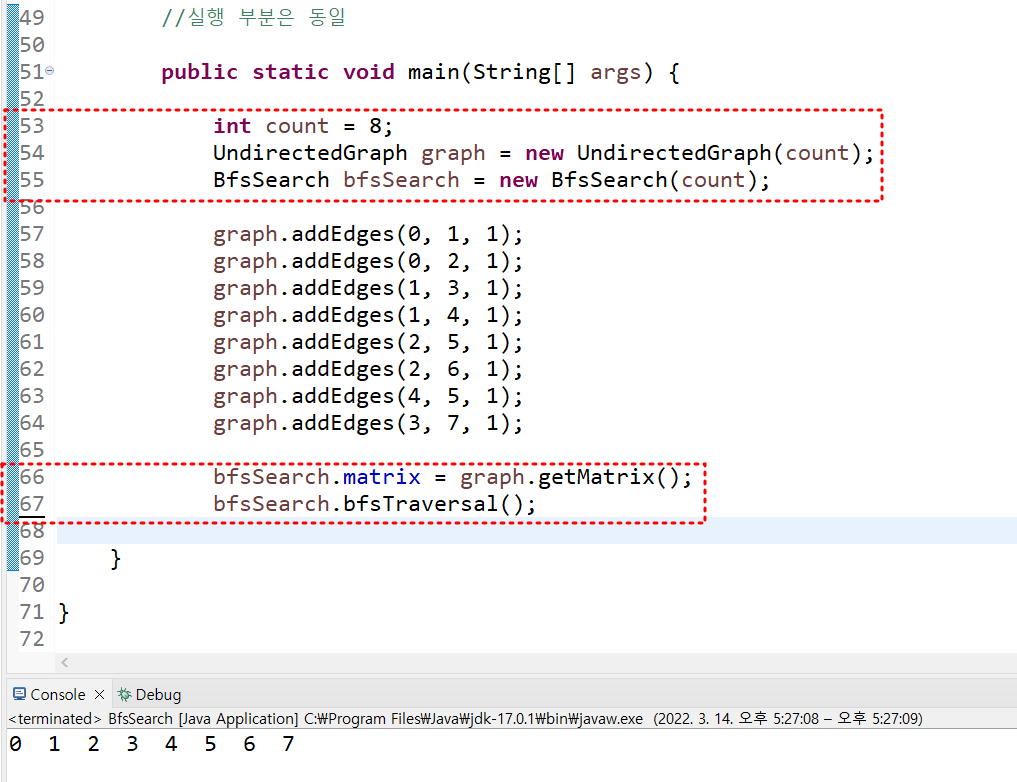The height and width of the screenshot is (782, 1017).
Task: Click graph.addEdges(2, 5, 1) line
Action: 368,342
